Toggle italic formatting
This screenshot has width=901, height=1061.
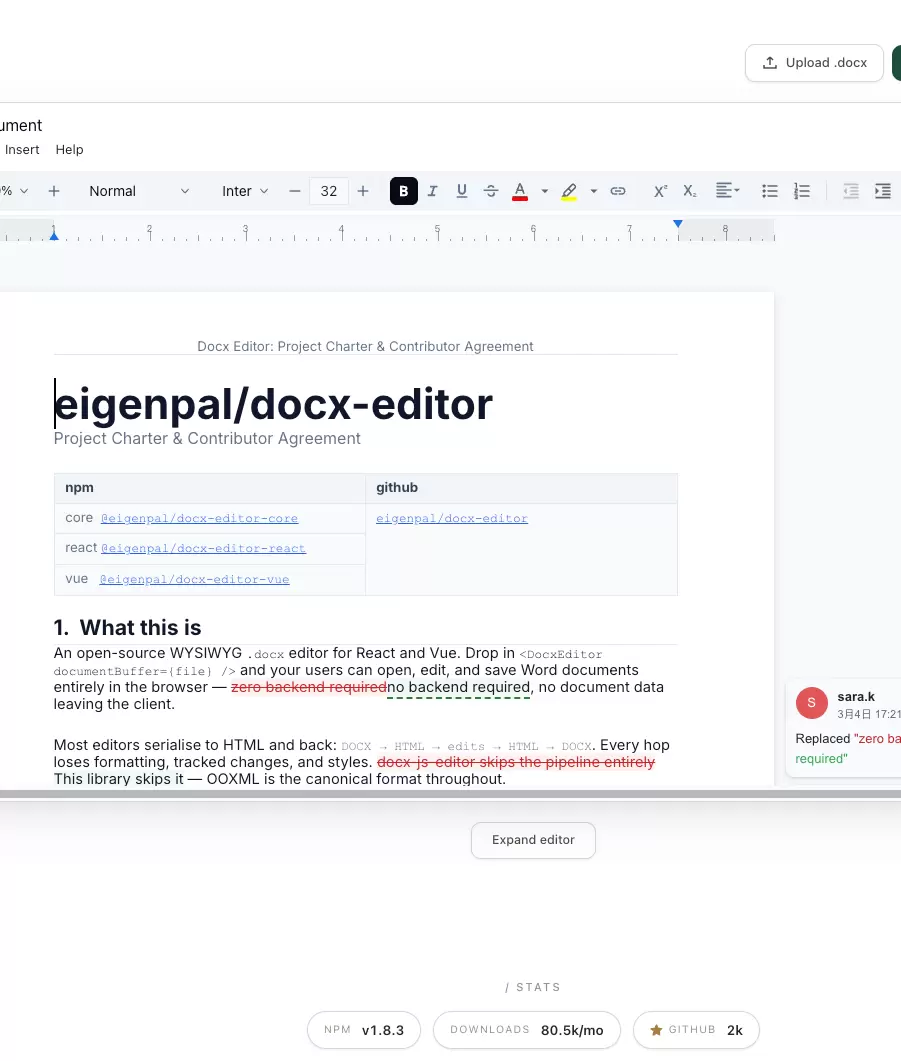click(x=432, y=191)
